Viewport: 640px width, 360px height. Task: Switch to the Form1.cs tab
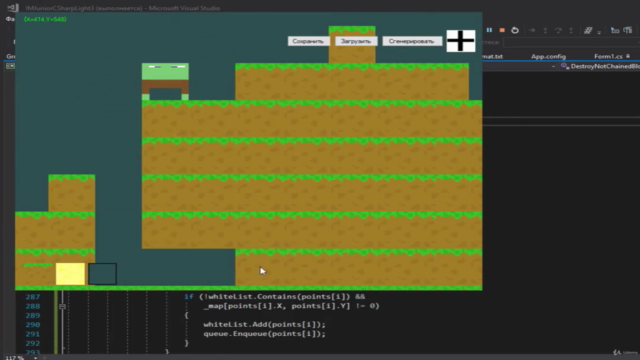[x=608, y=56]
